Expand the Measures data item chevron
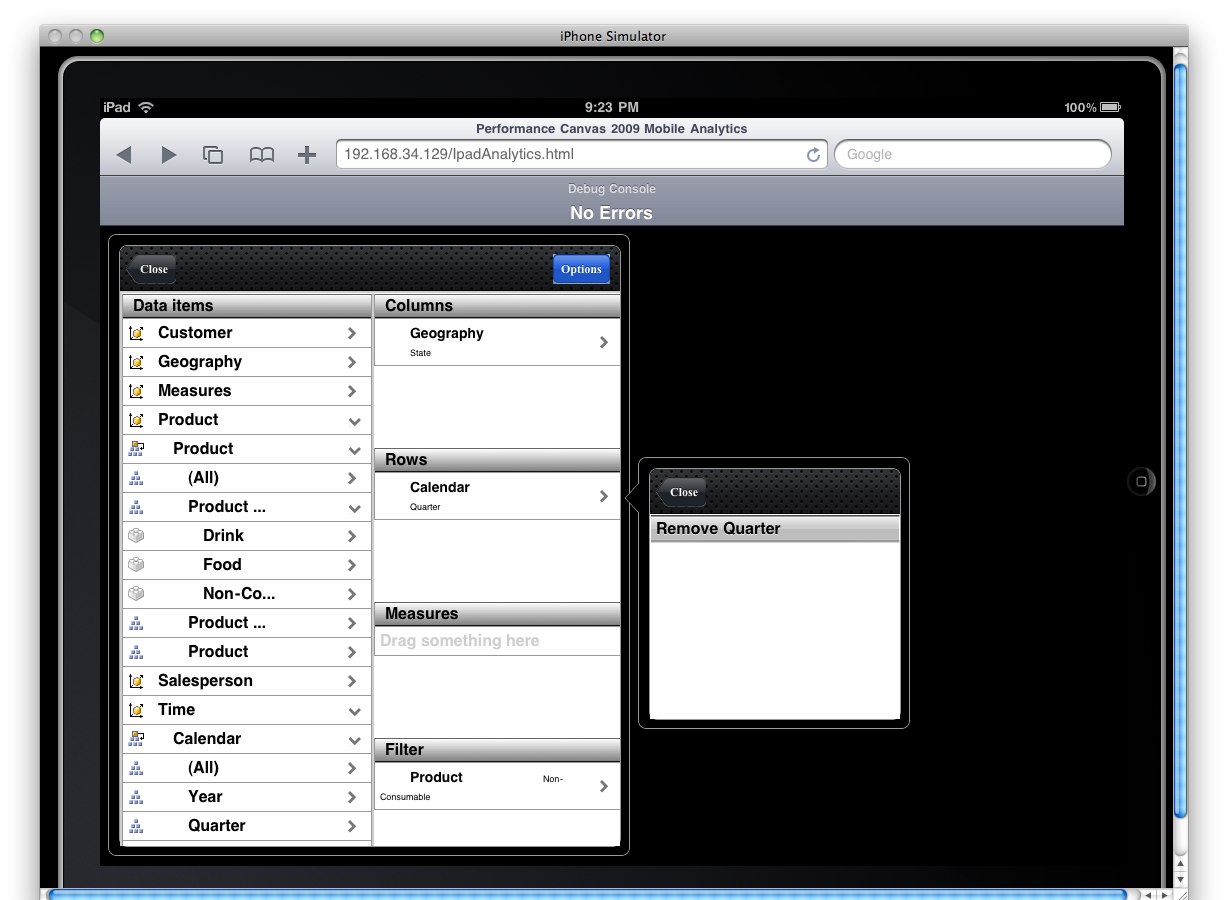This screenshot has width=1228, height=900. click(x=352, y=391)
